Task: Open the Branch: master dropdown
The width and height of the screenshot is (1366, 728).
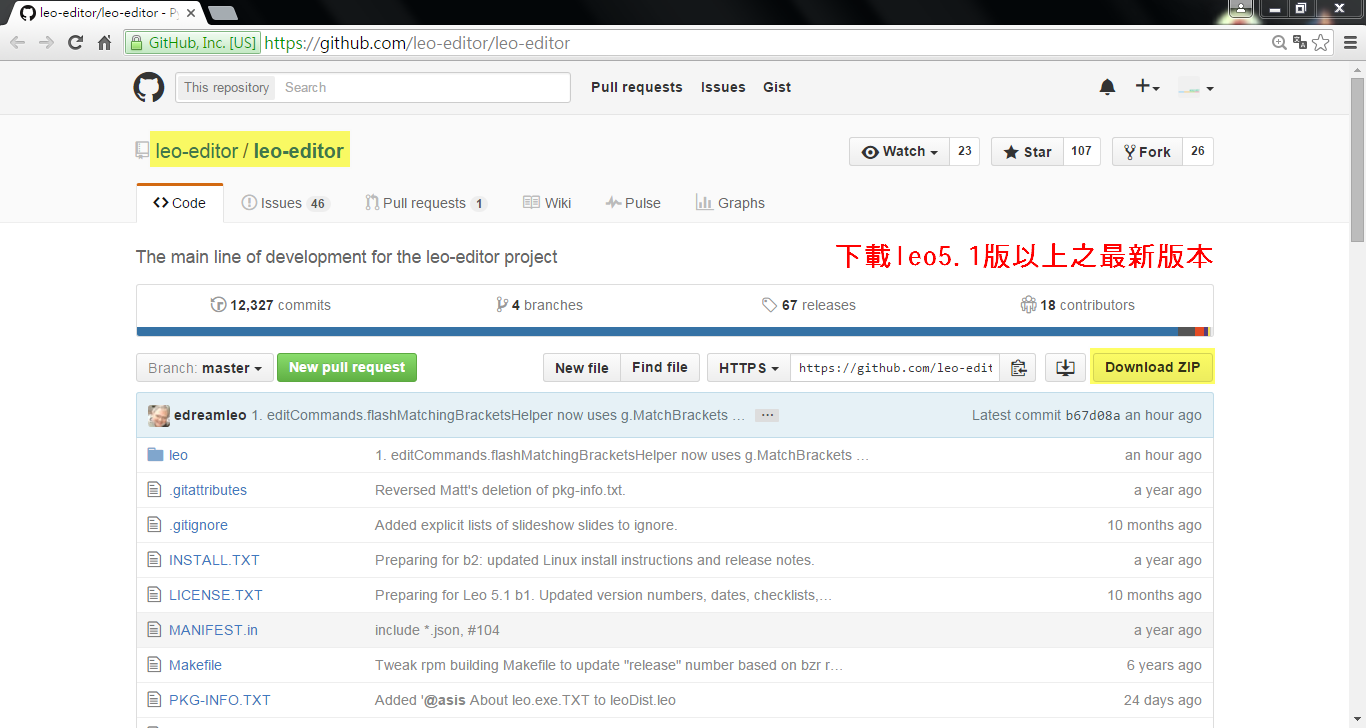Action: (x=205, y=368)
